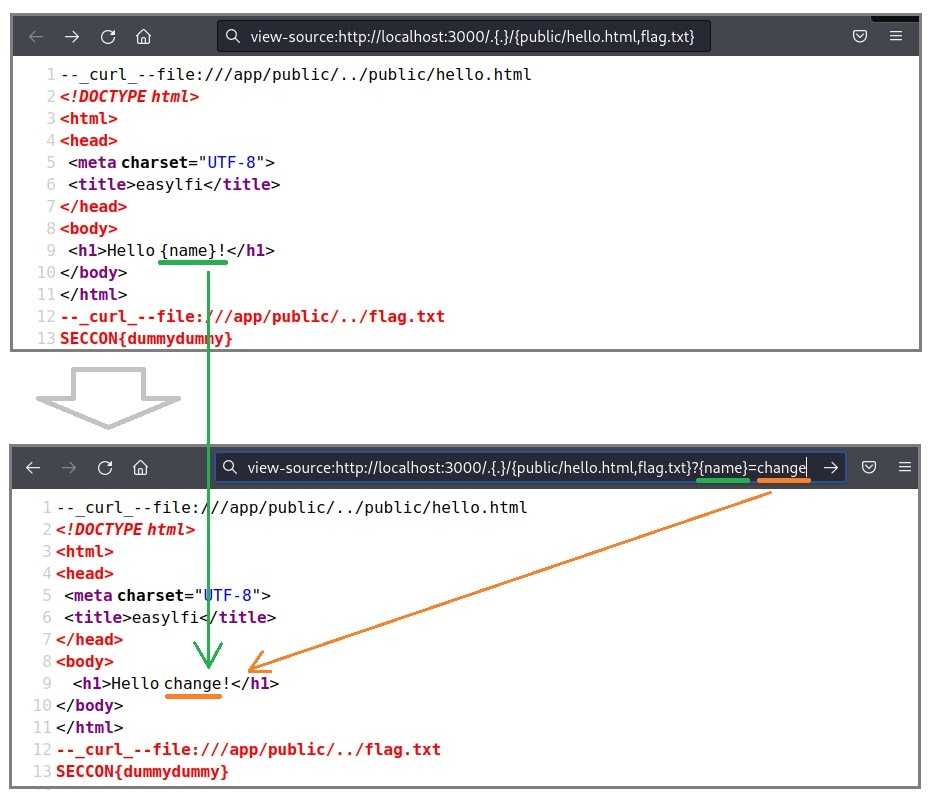The width and height of the screenshot is (934, 800).
Task: Click 'Hello {name}!' line in upper source
Action: (x=172, y=251)
